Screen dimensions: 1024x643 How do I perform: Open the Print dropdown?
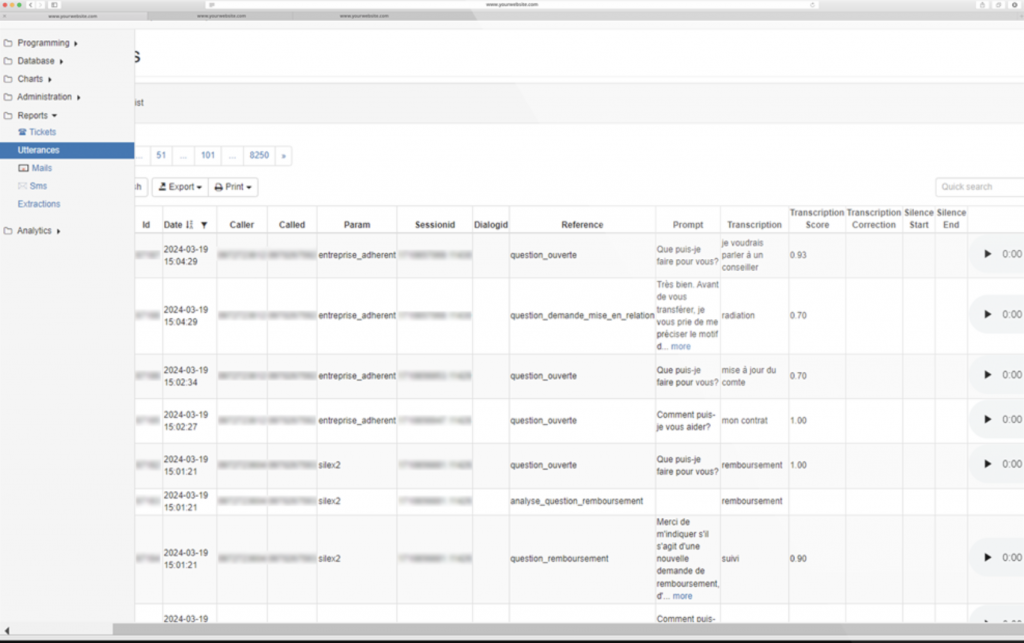pyautogui.click(x=233, y=187)
